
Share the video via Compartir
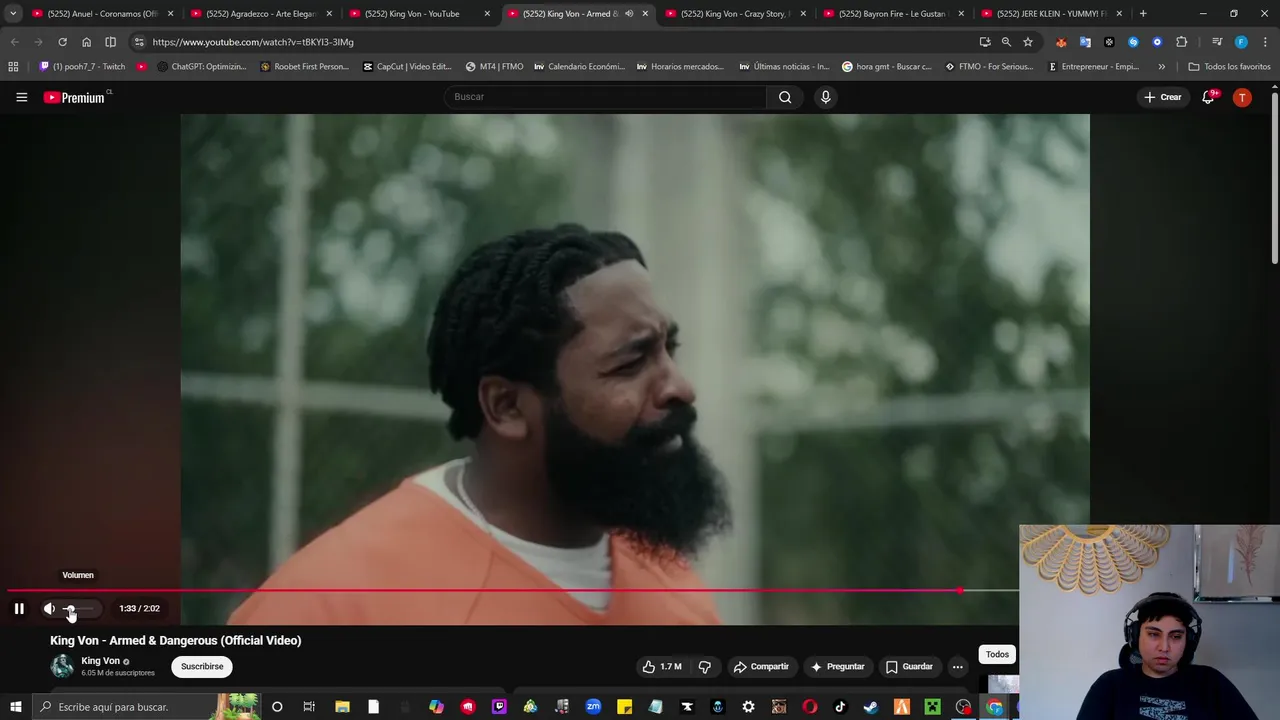(761, 666)
